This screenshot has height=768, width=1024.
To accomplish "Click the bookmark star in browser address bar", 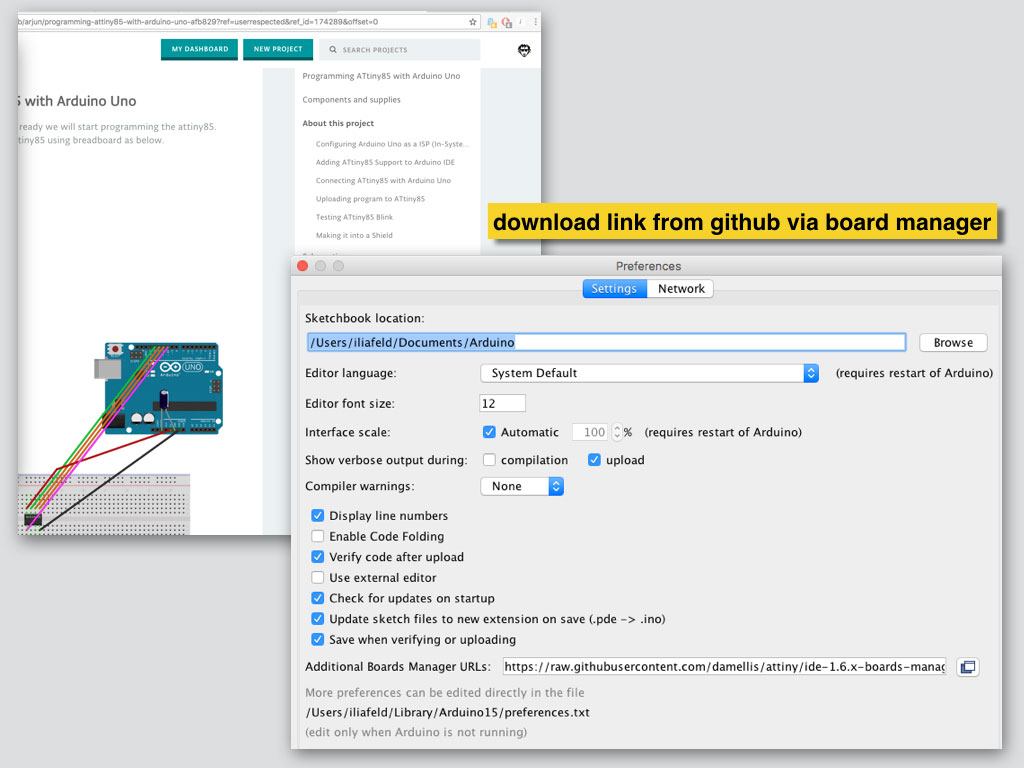I will tap(473, 22).
